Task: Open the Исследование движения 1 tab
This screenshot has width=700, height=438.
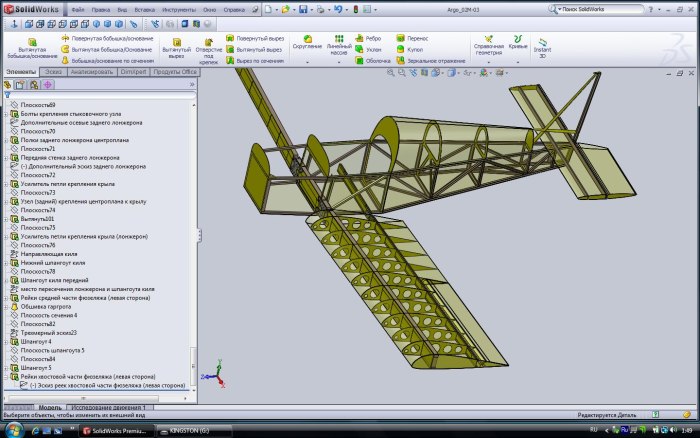Action: tap(111, 408)
